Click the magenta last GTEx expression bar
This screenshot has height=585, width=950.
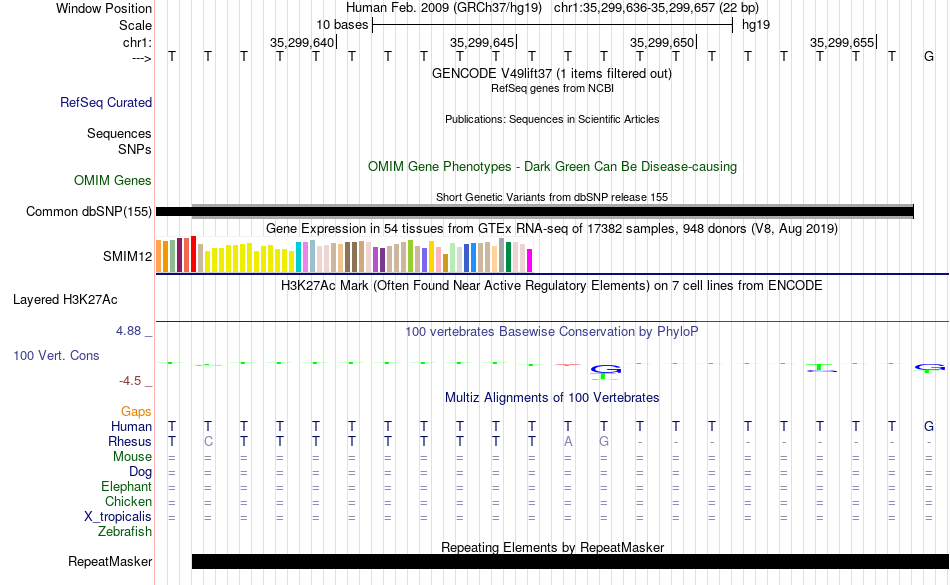(x=530, y=260)
